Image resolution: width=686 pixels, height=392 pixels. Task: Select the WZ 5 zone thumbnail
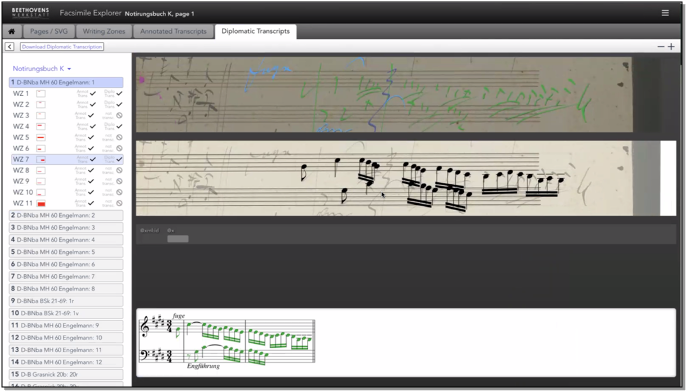41,137
